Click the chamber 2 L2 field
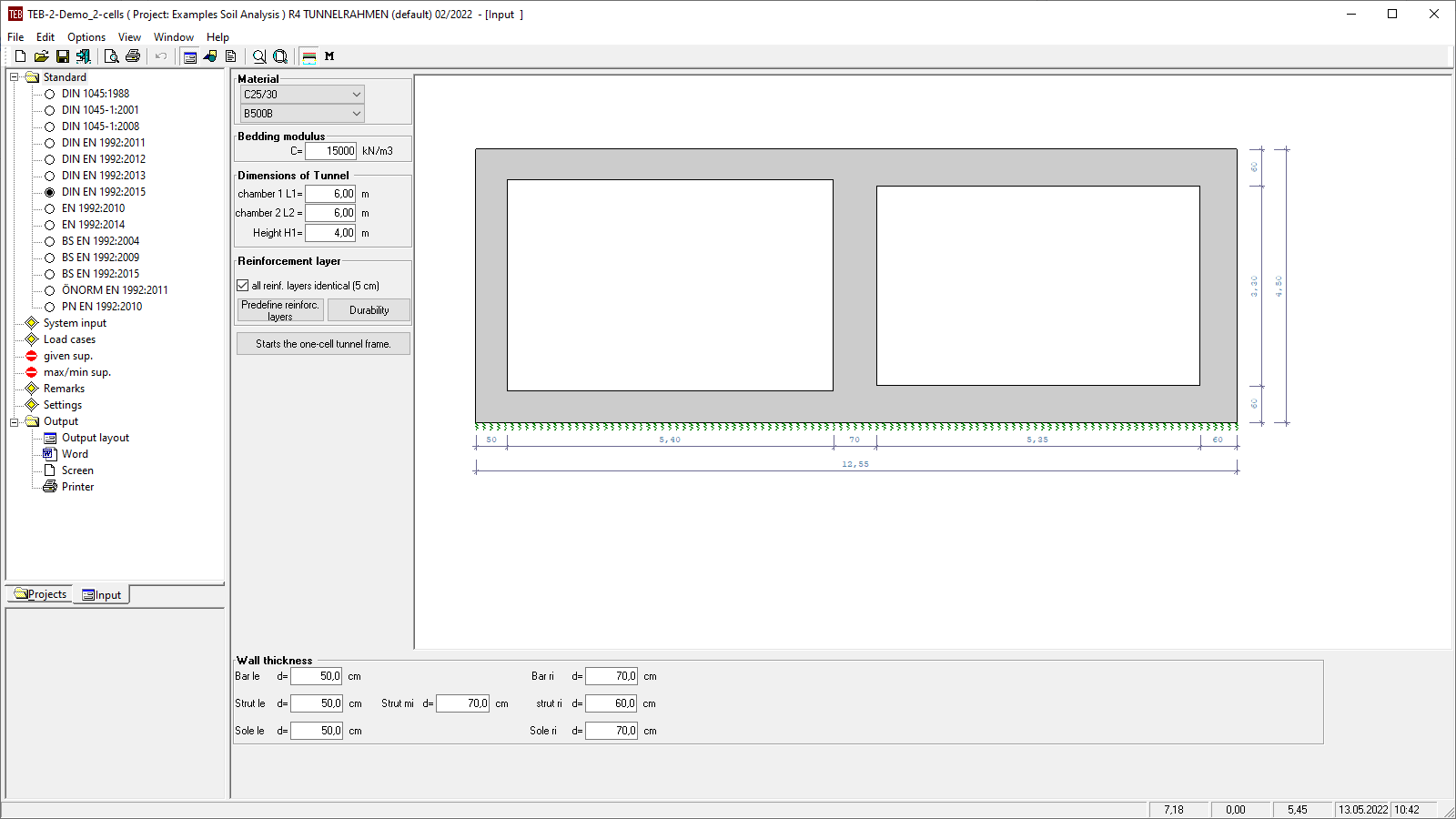Viewport: 1456px width, 819px height. [330, 213]
